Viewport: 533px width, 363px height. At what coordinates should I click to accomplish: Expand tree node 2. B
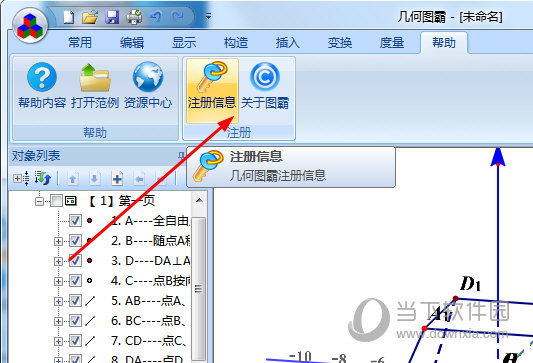(58, 241)
